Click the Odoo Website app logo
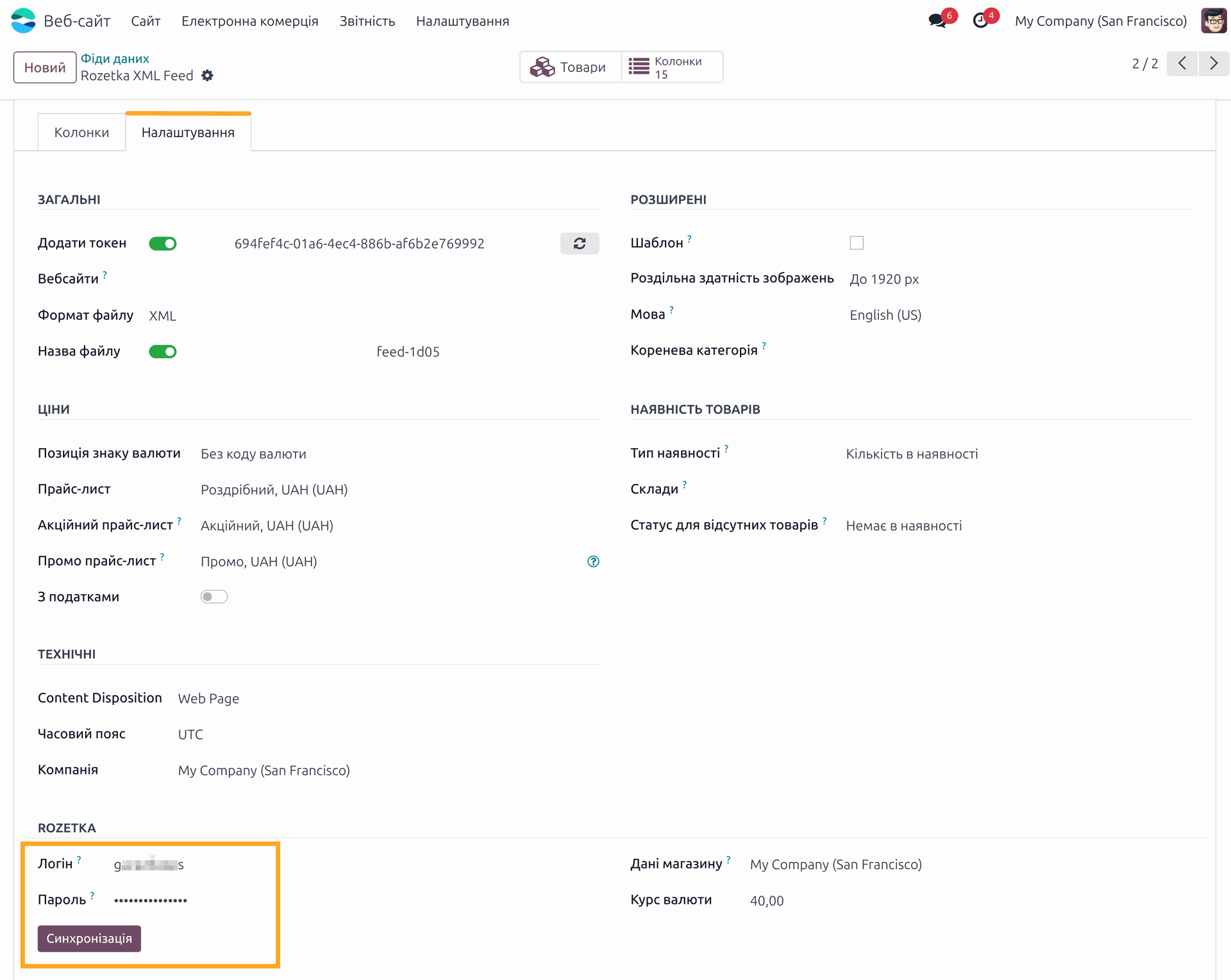The width and height of the screenshot is (1231, 980). tap(24, 21)
